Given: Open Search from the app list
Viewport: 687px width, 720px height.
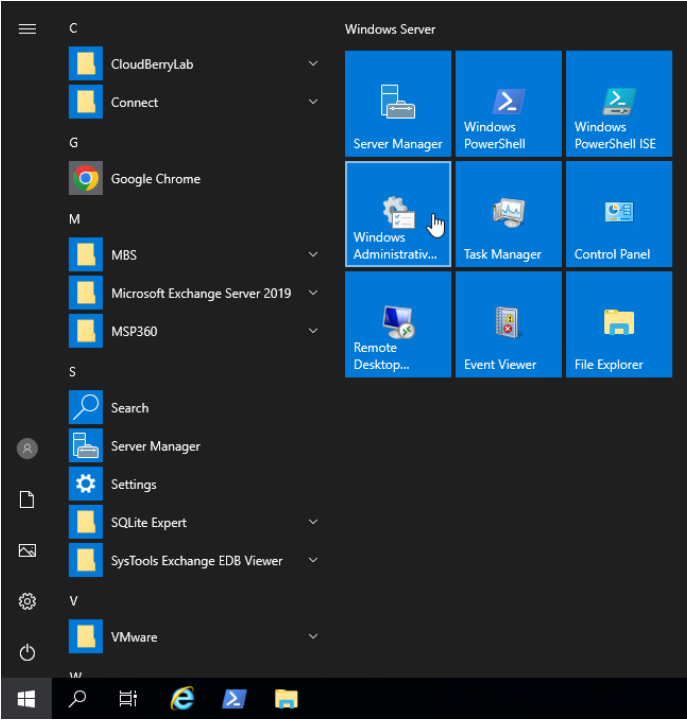Looking at the screenshot, I should tap(193, 407).
